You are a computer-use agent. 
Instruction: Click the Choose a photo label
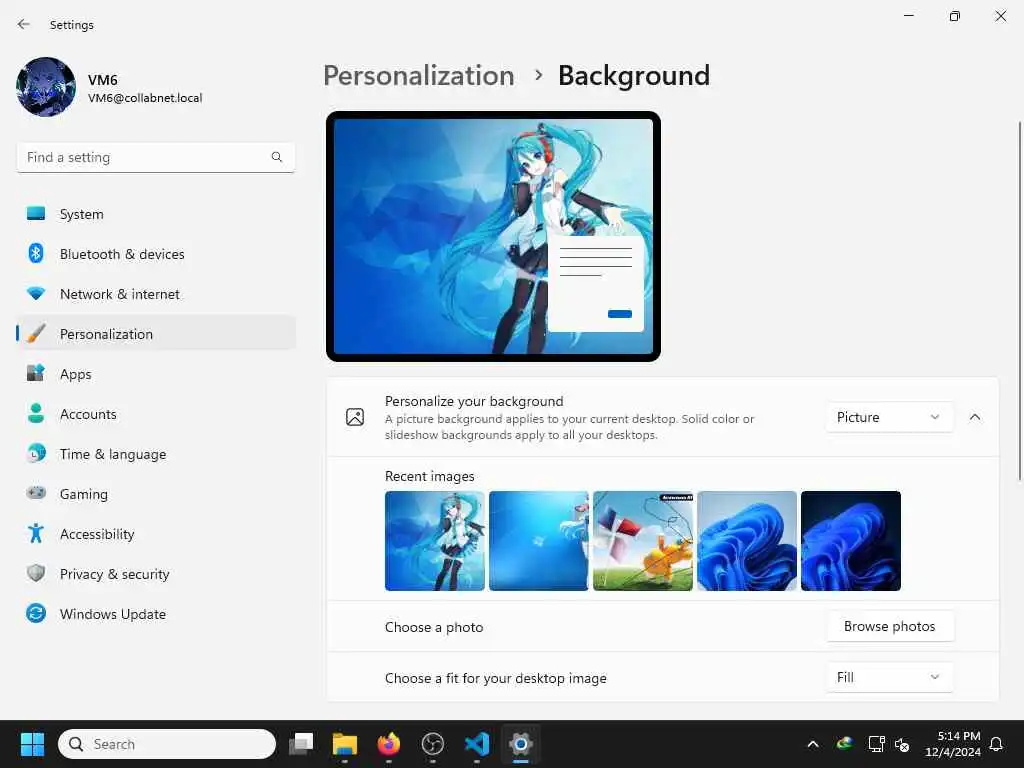434,627
